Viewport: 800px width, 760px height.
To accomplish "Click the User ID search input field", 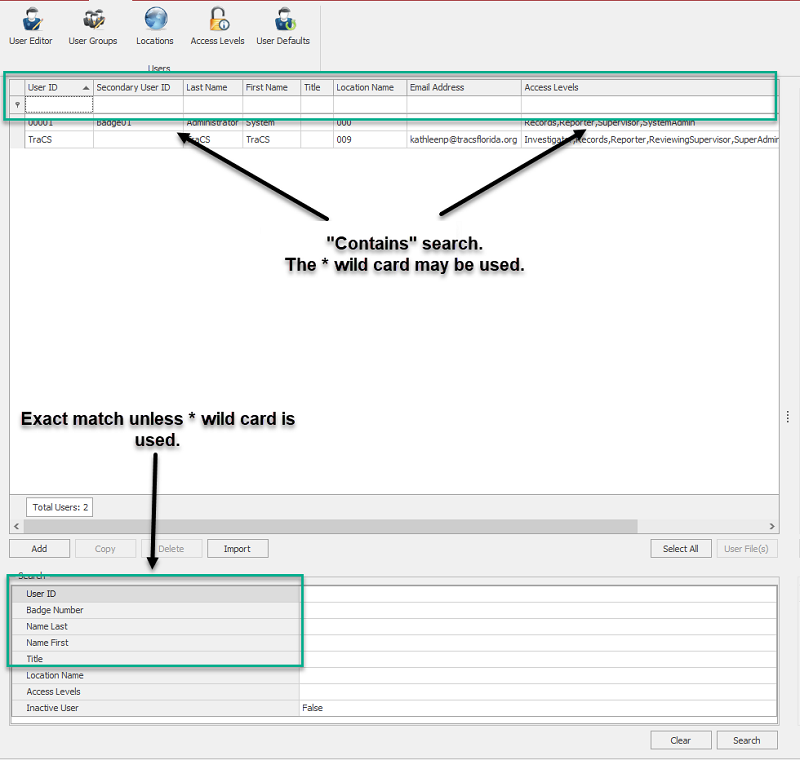I will pos(537,594).
